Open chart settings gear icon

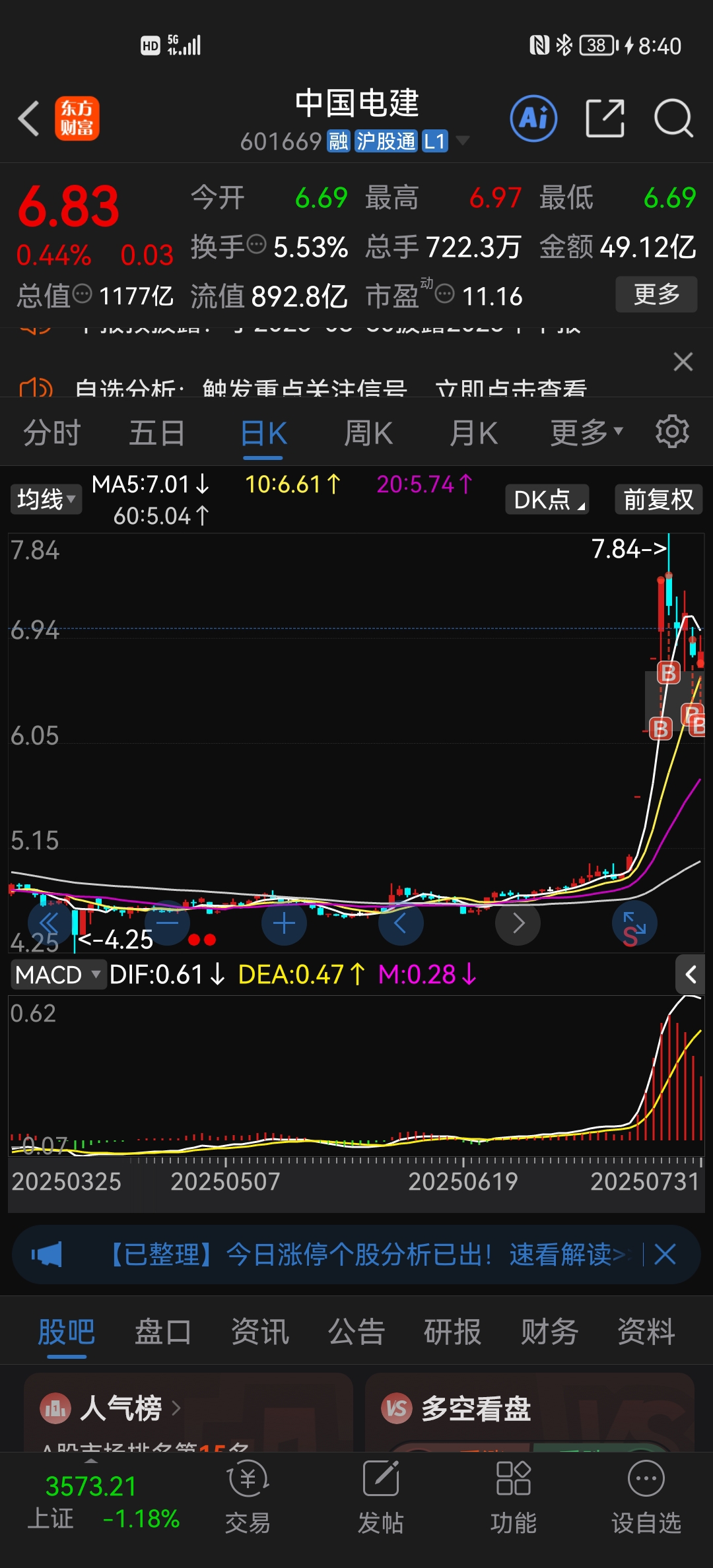[672, 432]
